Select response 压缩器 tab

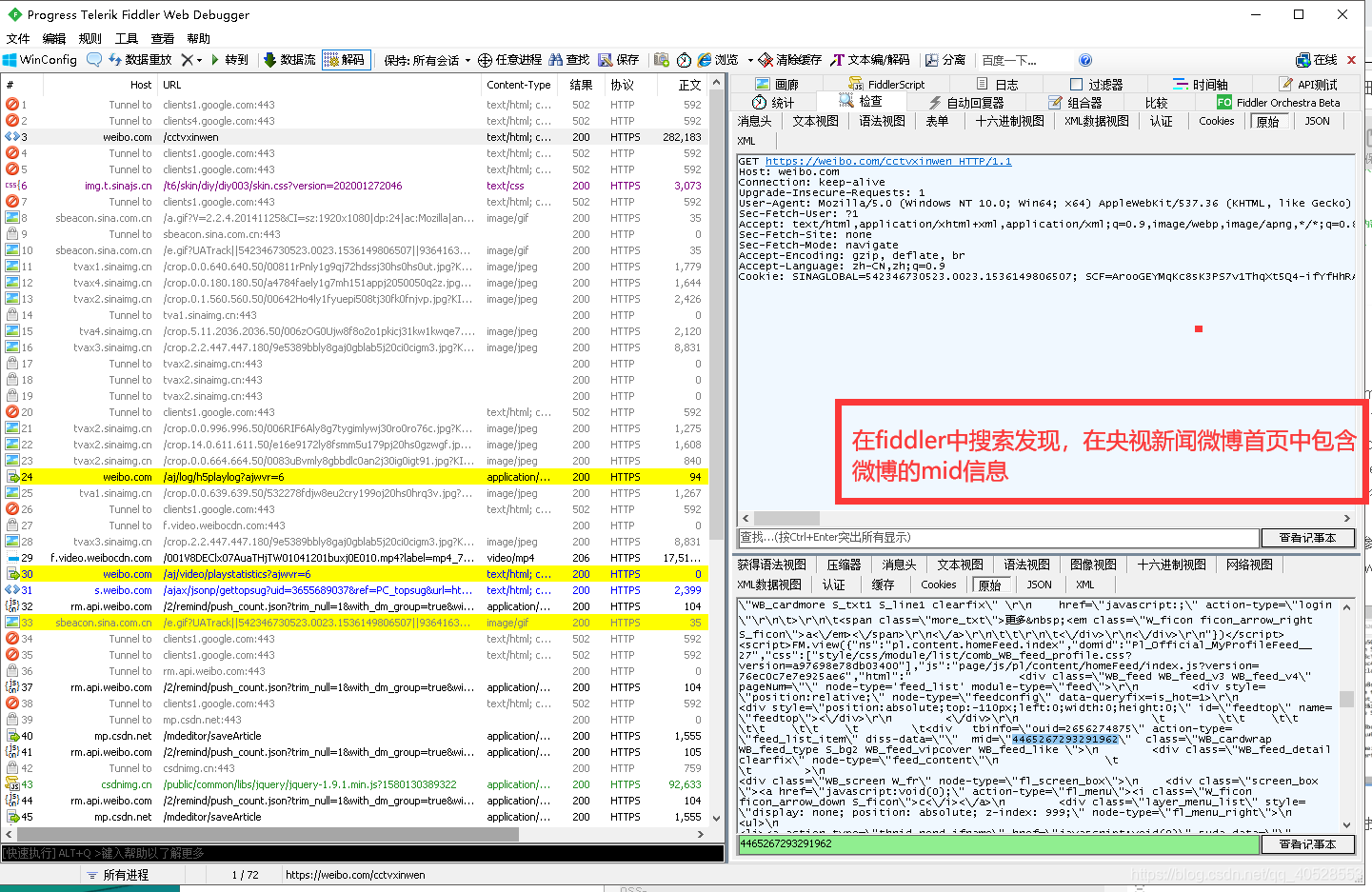tap(844, 565)
